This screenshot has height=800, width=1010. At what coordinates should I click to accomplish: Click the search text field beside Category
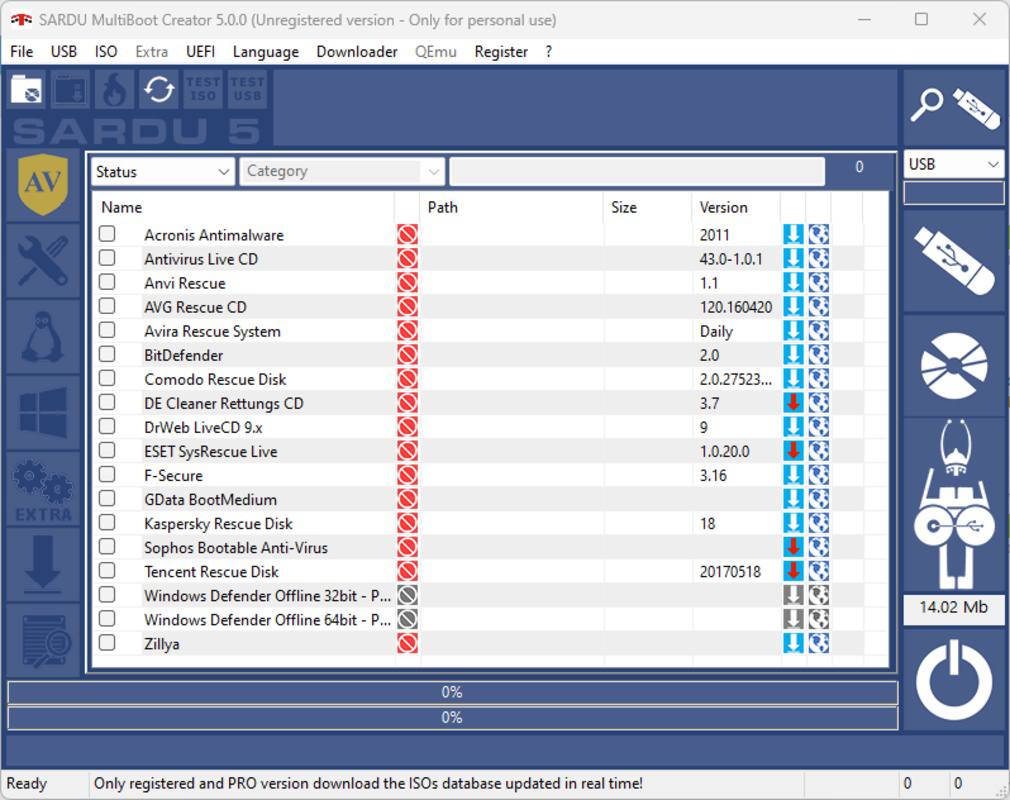(637, 171)
